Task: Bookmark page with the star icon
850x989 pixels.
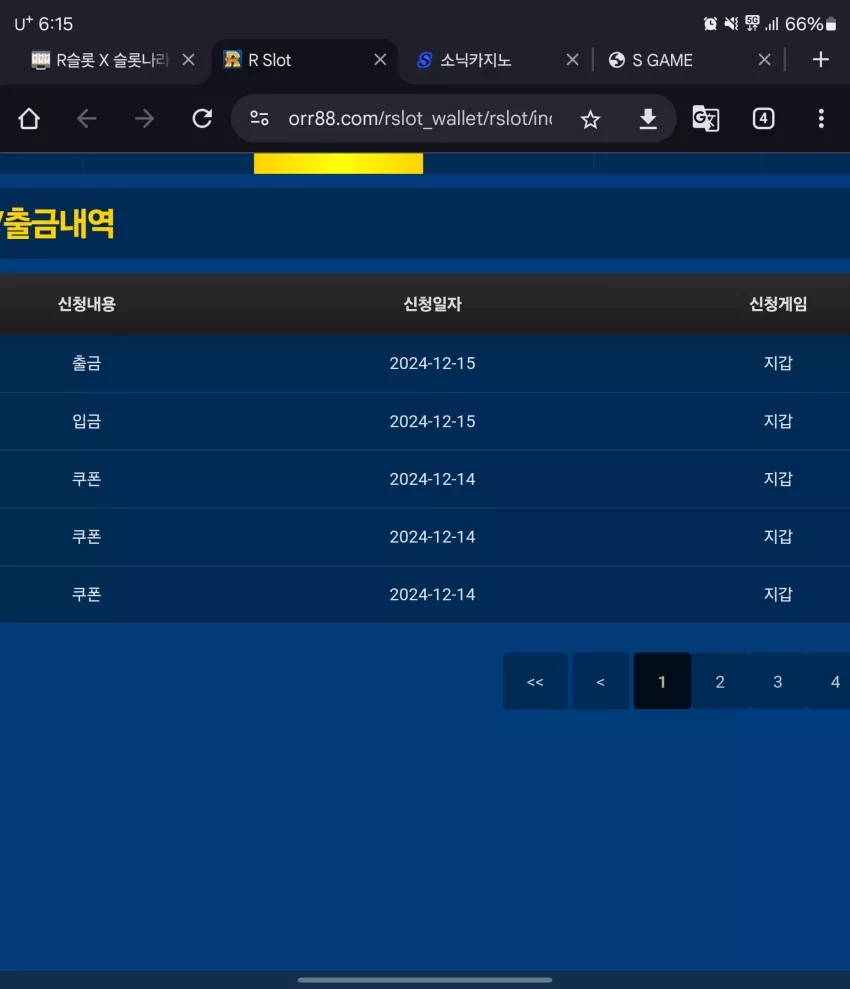Action: coord(590,119)
